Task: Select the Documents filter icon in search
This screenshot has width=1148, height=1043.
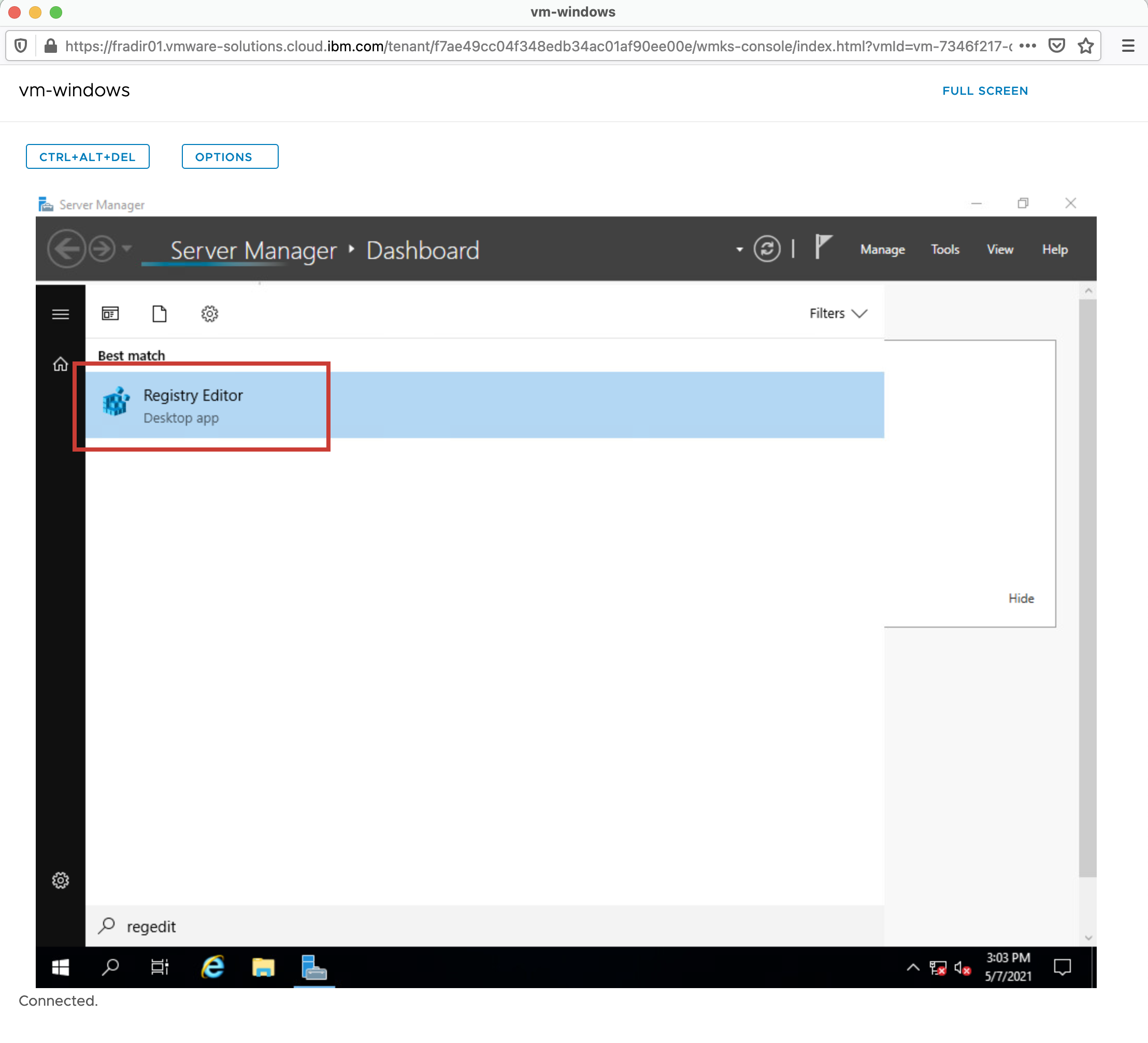Action: 160,314
